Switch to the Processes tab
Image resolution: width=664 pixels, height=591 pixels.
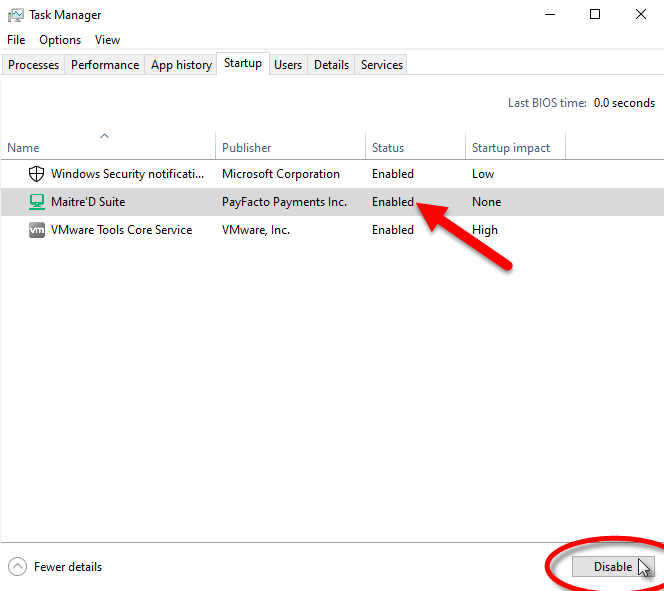tap(34, 65)
